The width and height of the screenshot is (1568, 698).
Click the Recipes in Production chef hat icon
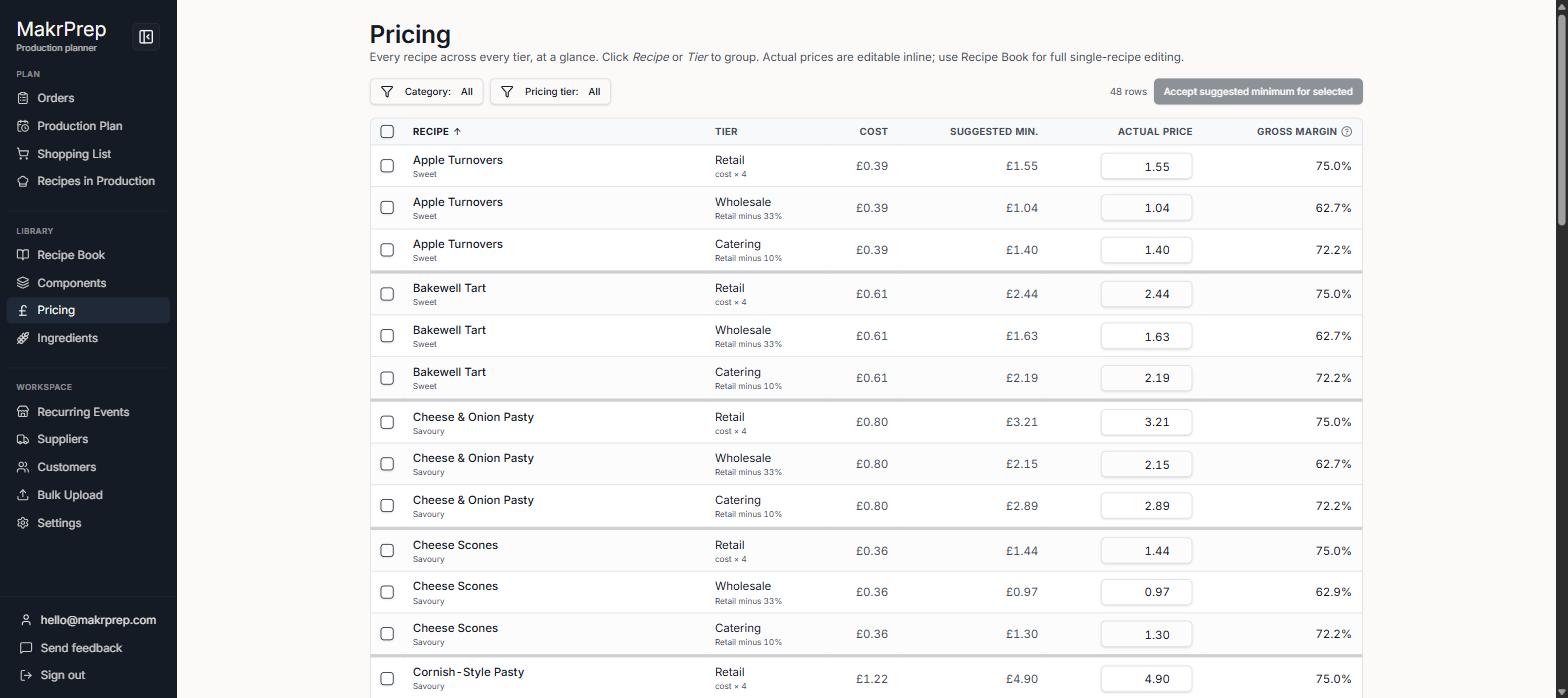pyautogui.click(x=23, y=181)
